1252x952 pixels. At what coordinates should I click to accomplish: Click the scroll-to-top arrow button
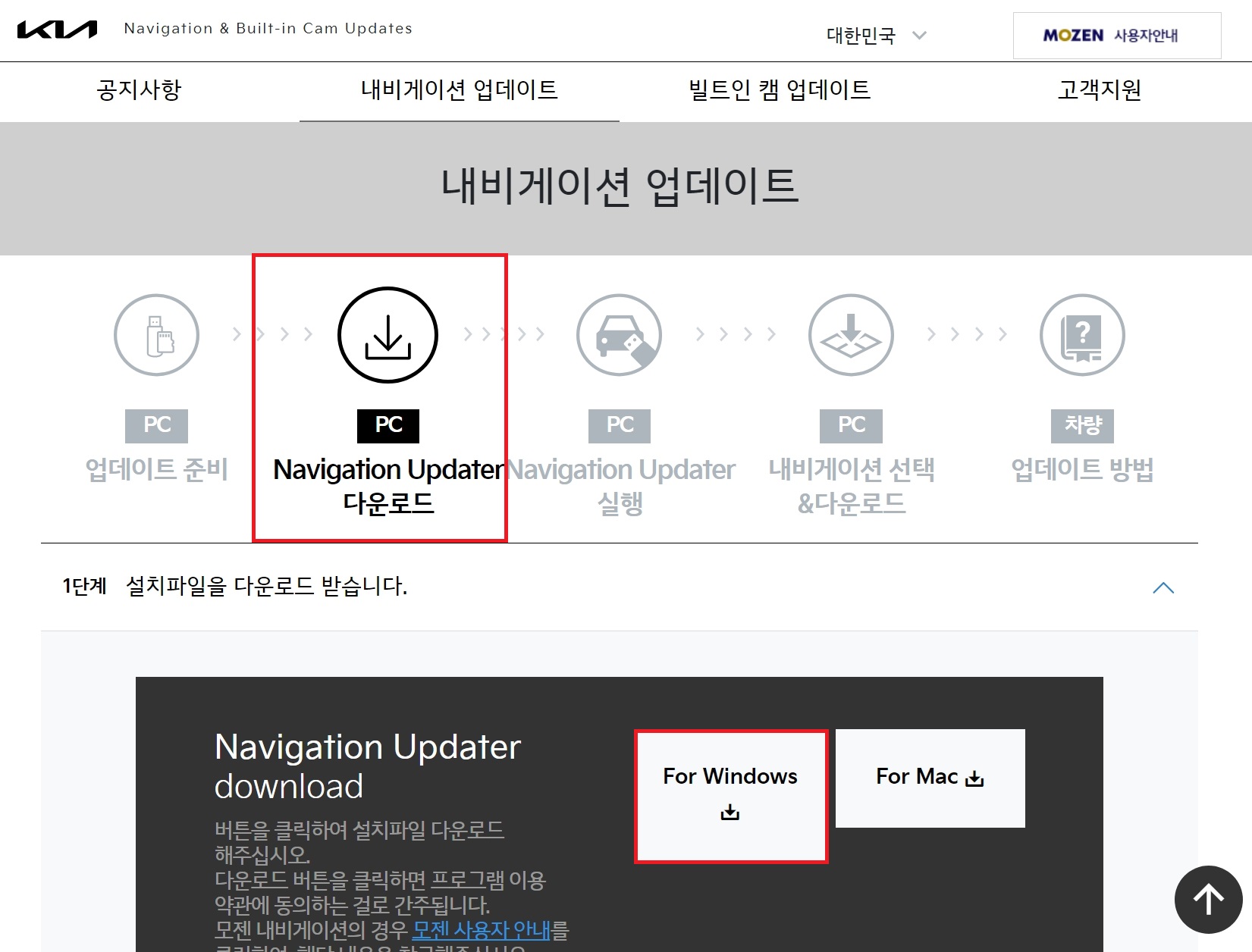(1209, 900)
